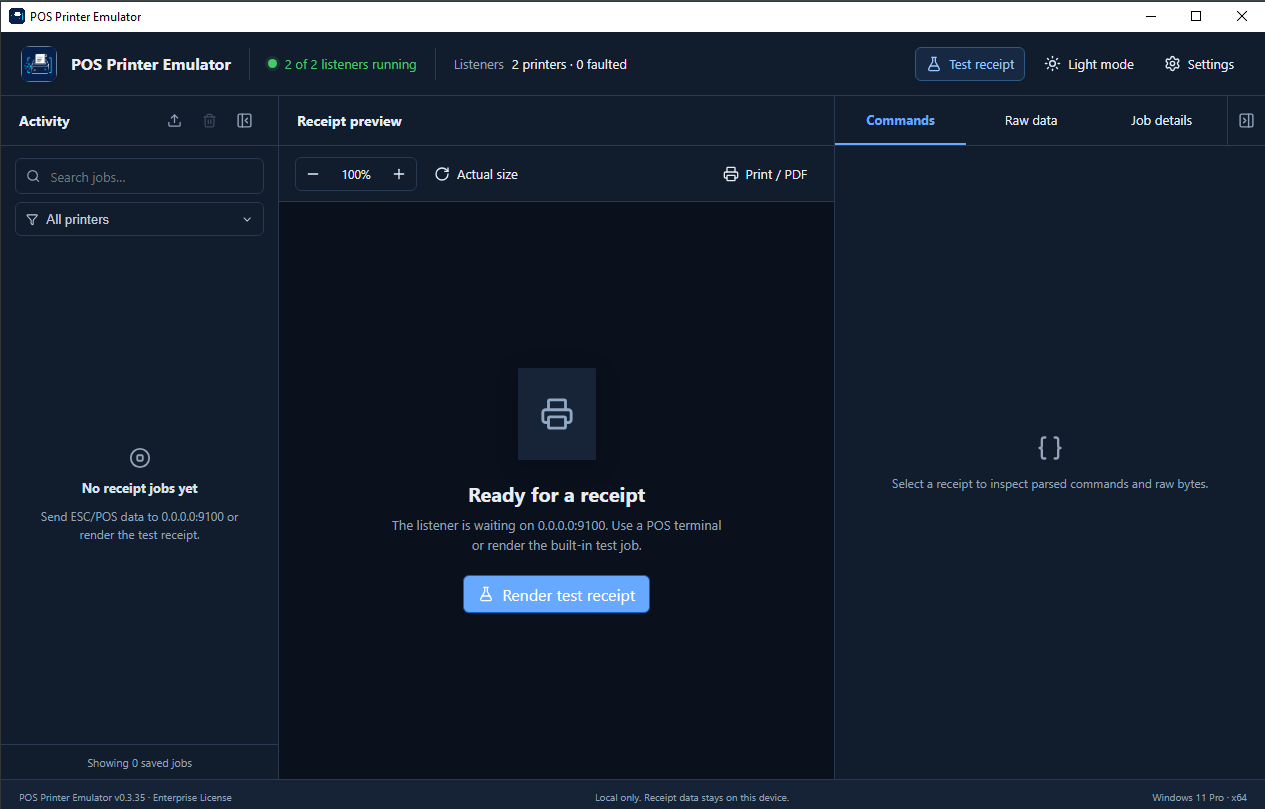Screen dimensions: 1265x809
Task: Click the No receipt jobs yet target icon
Action: (140, 458)
